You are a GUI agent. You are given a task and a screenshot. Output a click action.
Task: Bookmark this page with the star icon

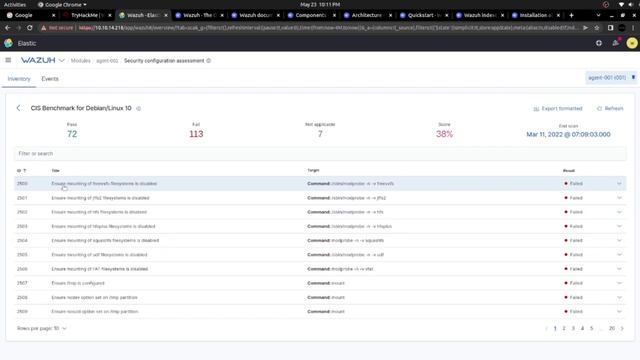click(597, 28)
